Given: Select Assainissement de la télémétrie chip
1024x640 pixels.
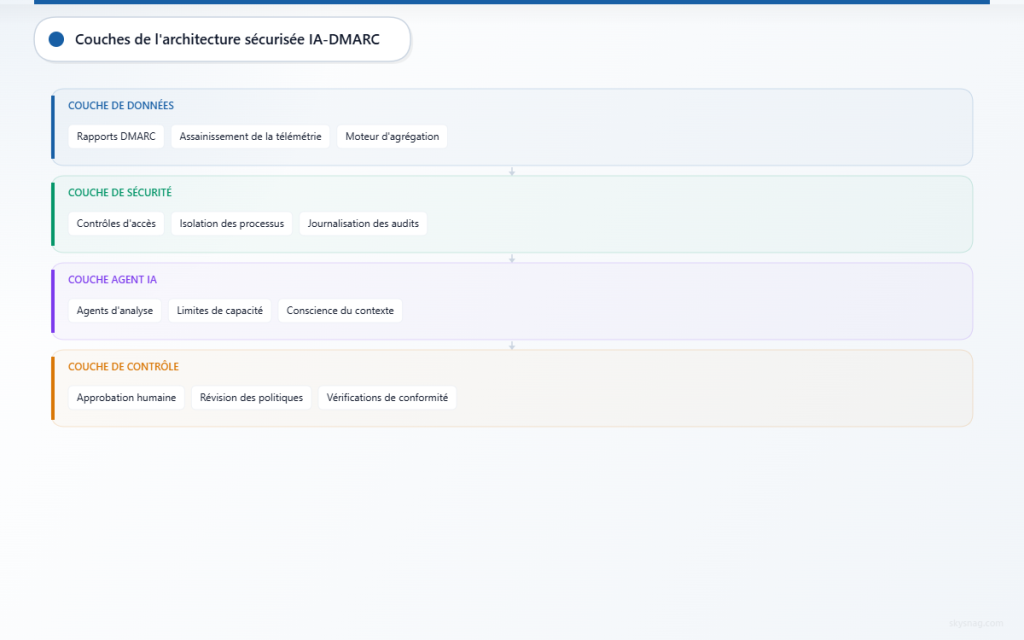Looking at the screenshot, I should click(250, 136).
